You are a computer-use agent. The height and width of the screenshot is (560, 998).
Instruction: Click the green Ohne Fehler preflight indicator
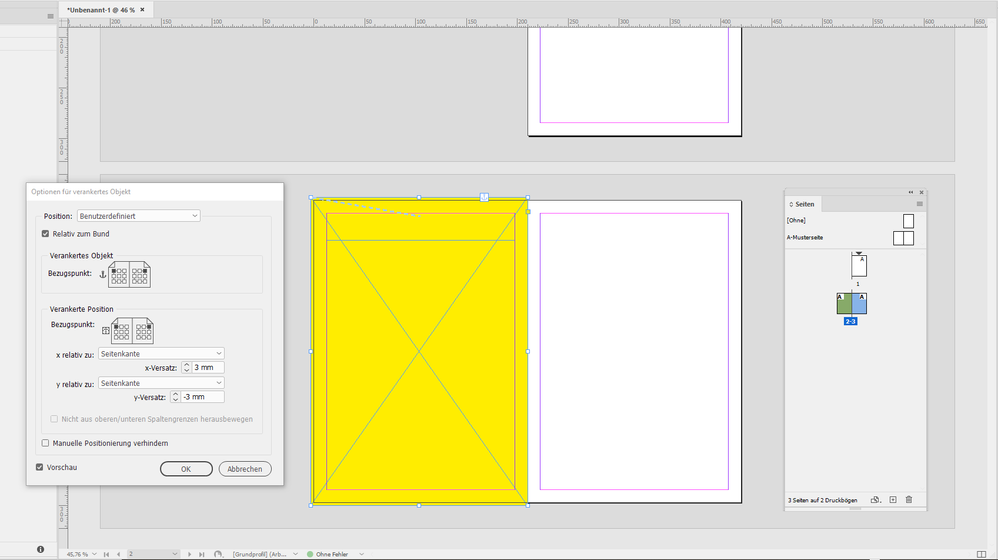tap(310, 554)
